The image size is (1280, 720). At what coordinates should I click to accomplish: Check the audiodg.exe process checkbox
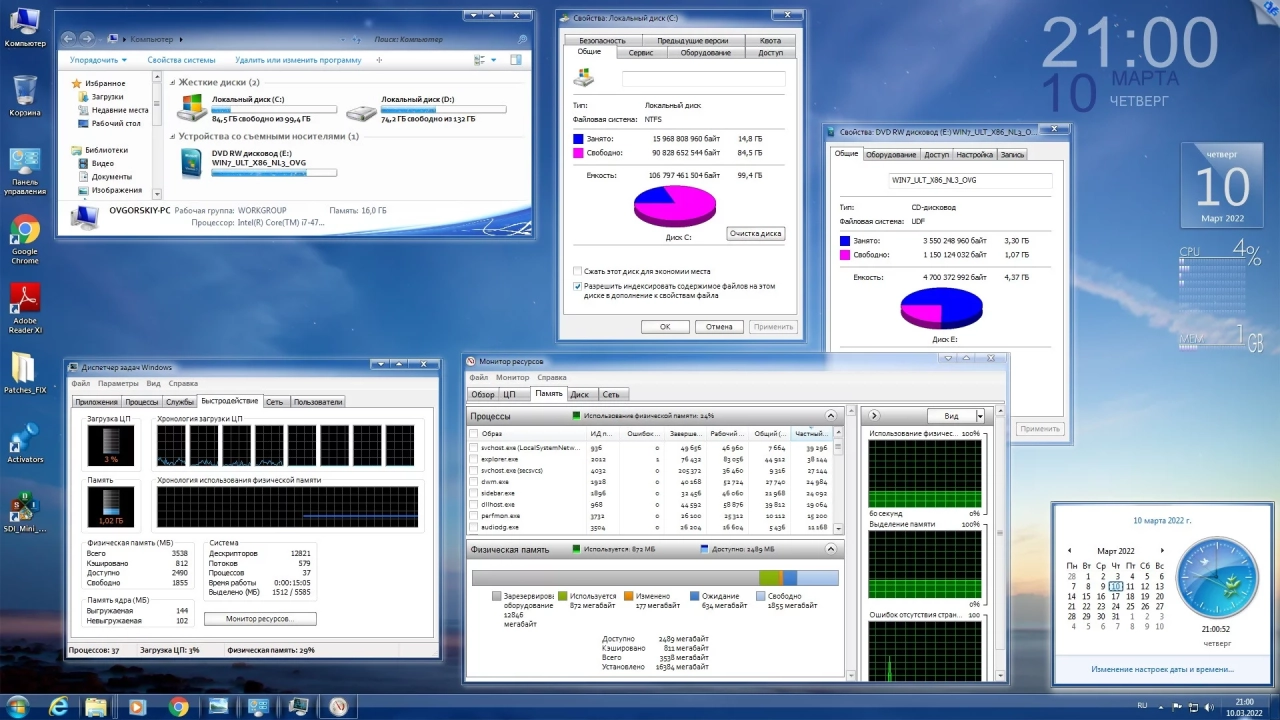473,527
